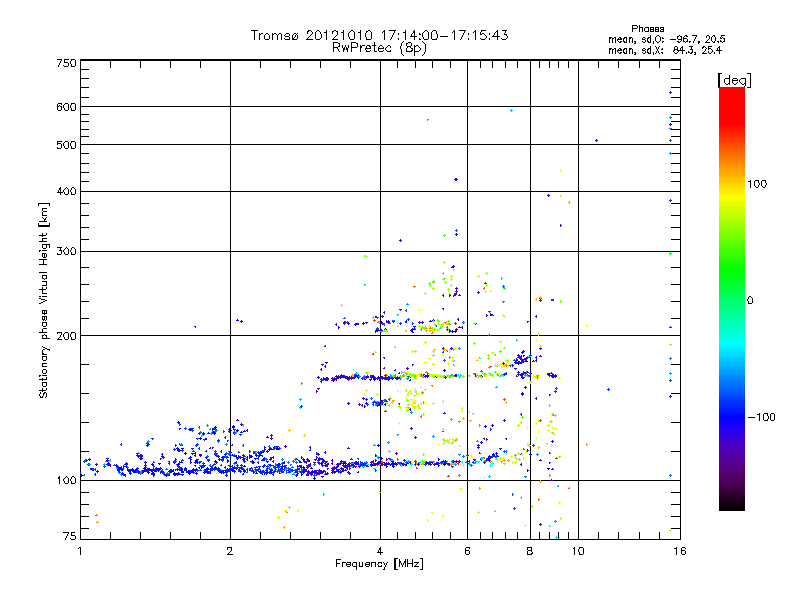Click the black bottom end of the colorbar

click(x=732, y=505)
